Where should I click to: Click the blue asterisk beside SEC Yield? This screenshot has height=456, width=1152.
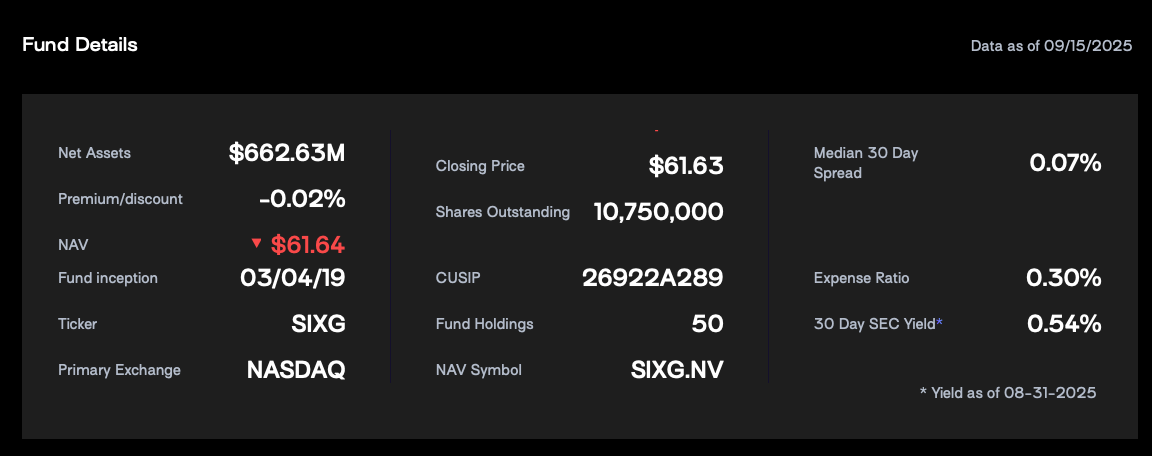(939, 321)
